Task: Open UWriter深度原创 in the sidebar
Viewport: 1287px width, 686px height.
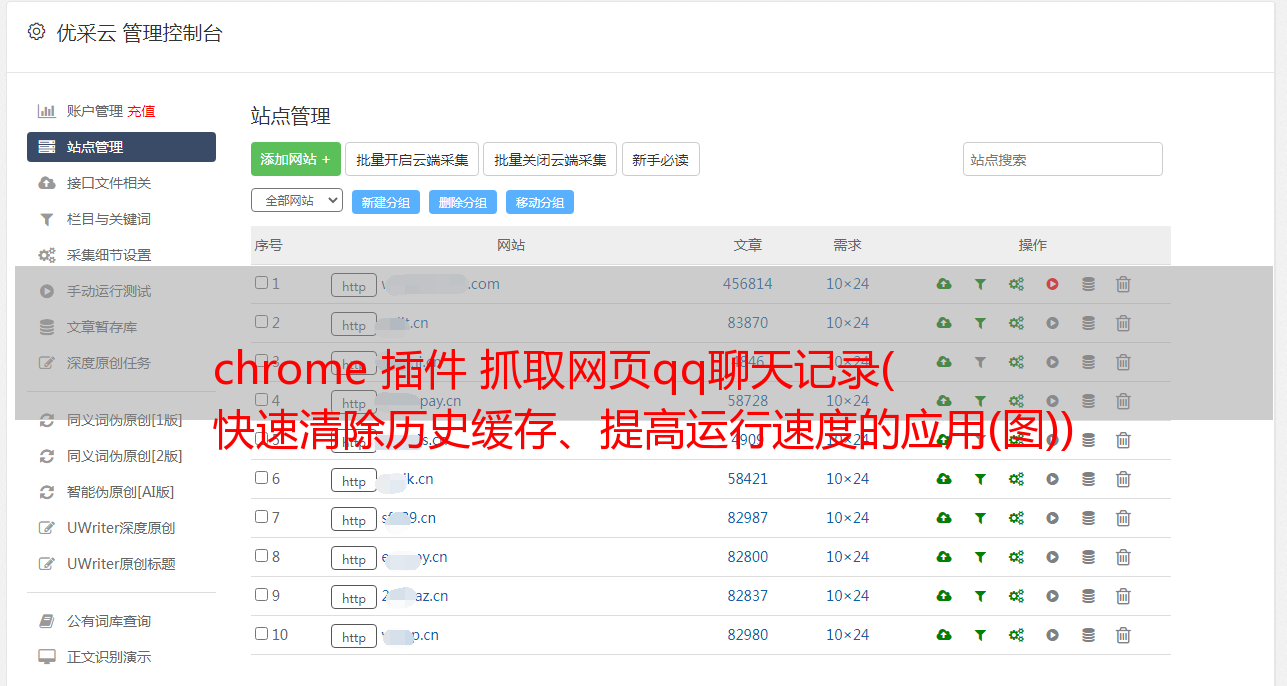Action: click(x=121, y=528)
